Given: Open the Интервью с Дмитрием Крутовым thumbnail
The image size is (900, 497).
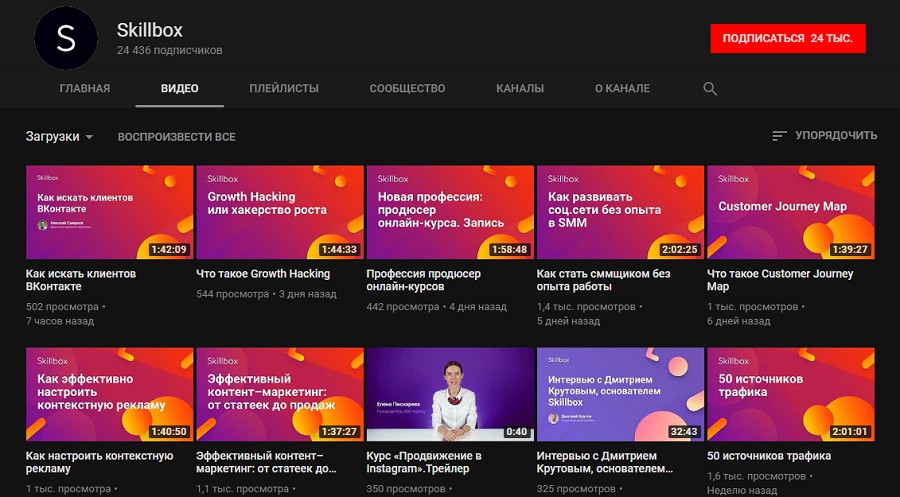Looking at the screenshot, I should point(620,394).
